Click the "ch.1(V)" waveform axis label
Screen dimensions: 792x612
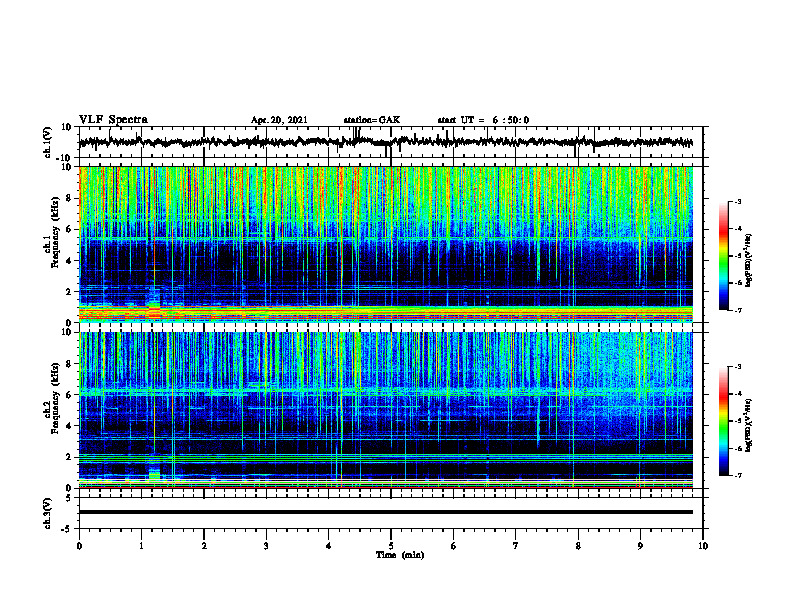click(x=48, y=142)
